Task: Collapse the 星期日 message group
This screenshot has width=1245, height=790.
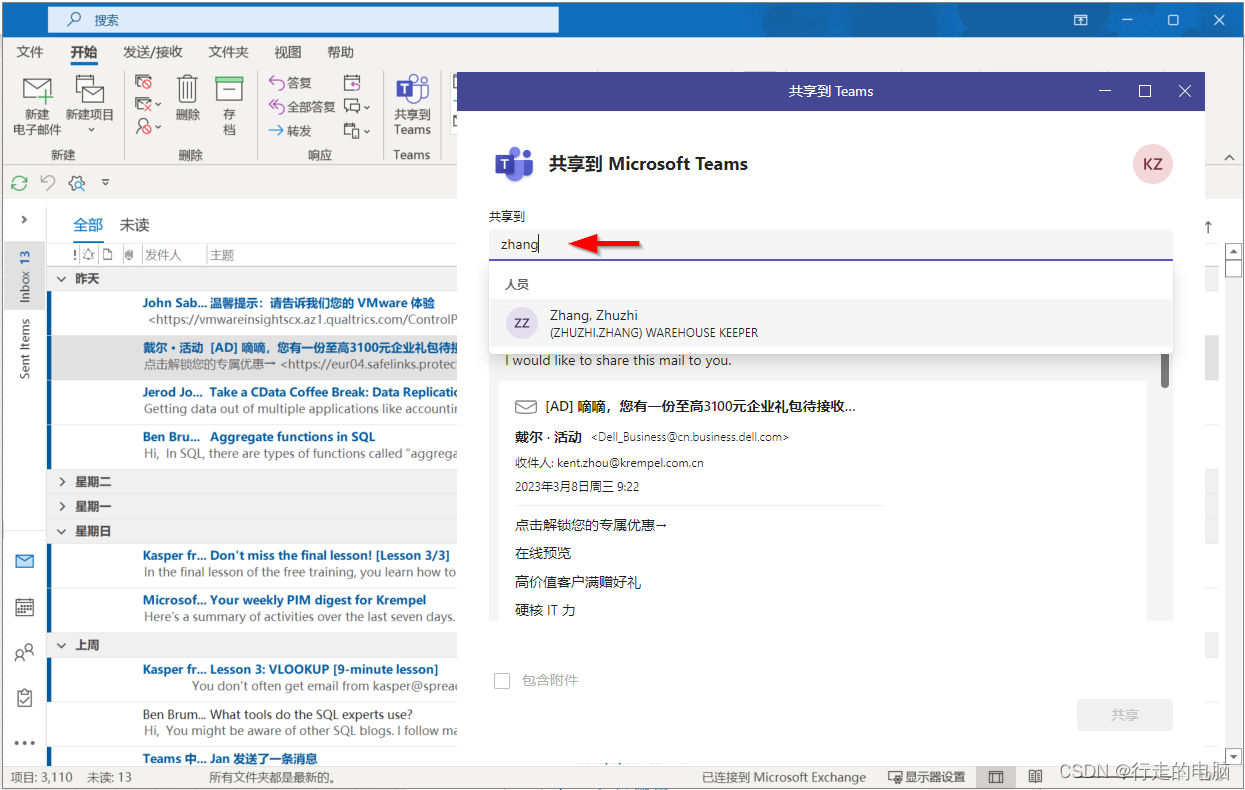Action: click(61, 532)
